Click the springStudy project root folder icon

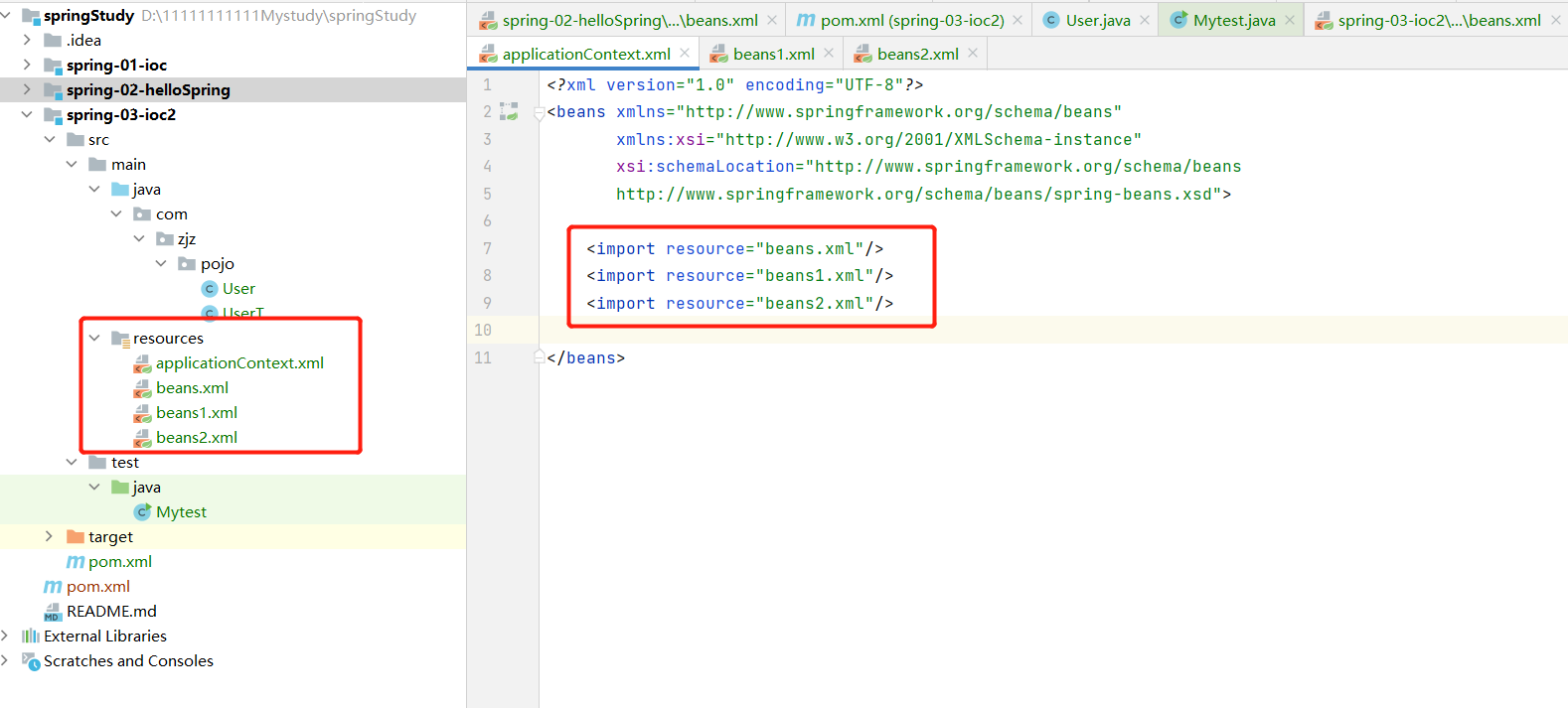31,16
